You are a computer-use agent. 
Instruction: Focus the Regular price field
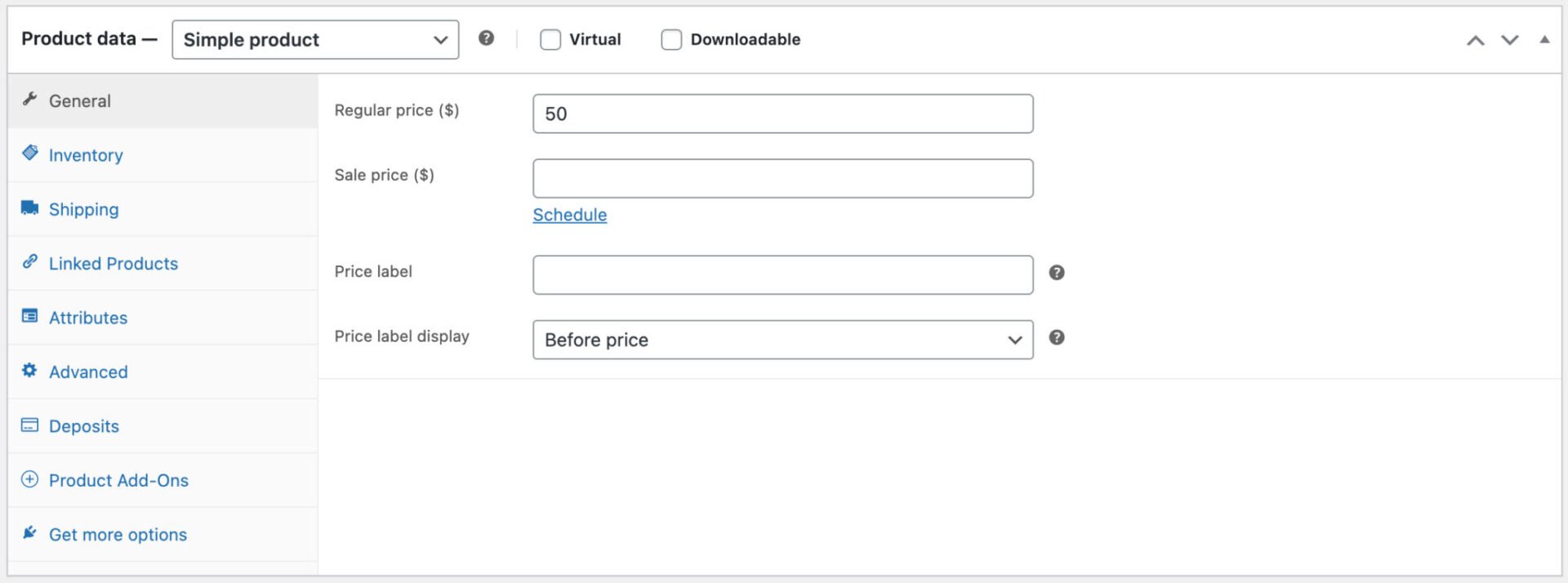[783, 113]
